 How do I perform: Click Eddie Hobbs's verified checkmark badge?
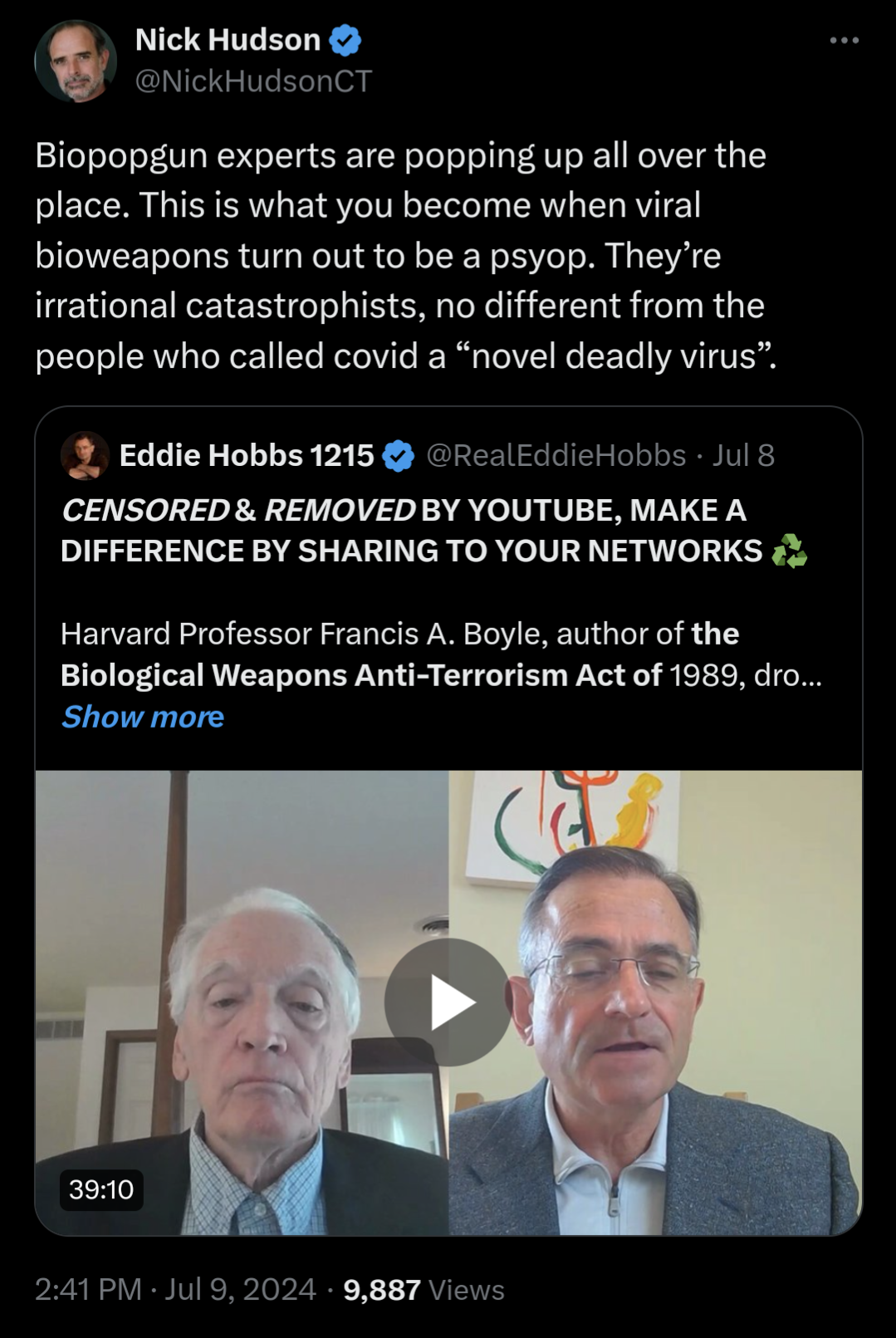[399, 456]
